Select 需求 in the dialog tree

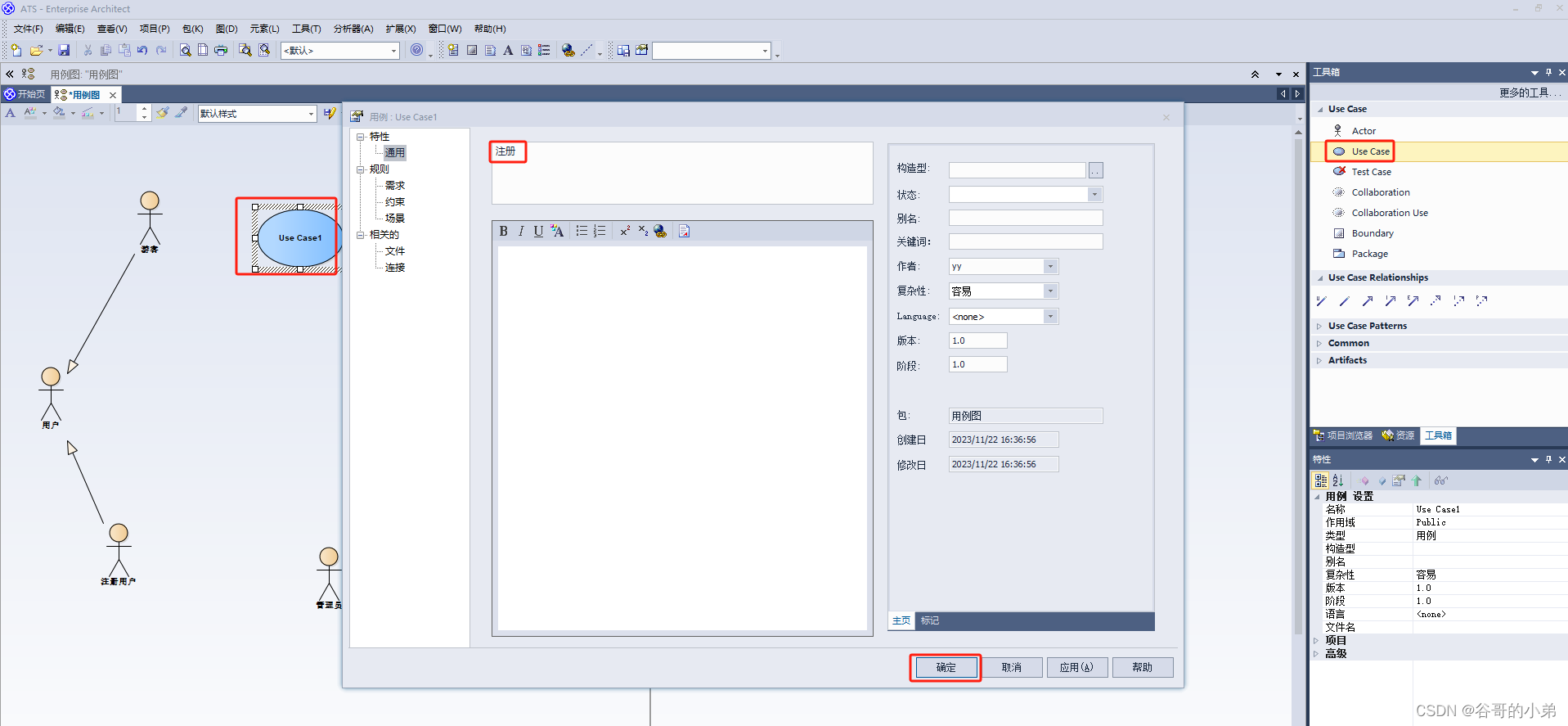tap(395, 186)
